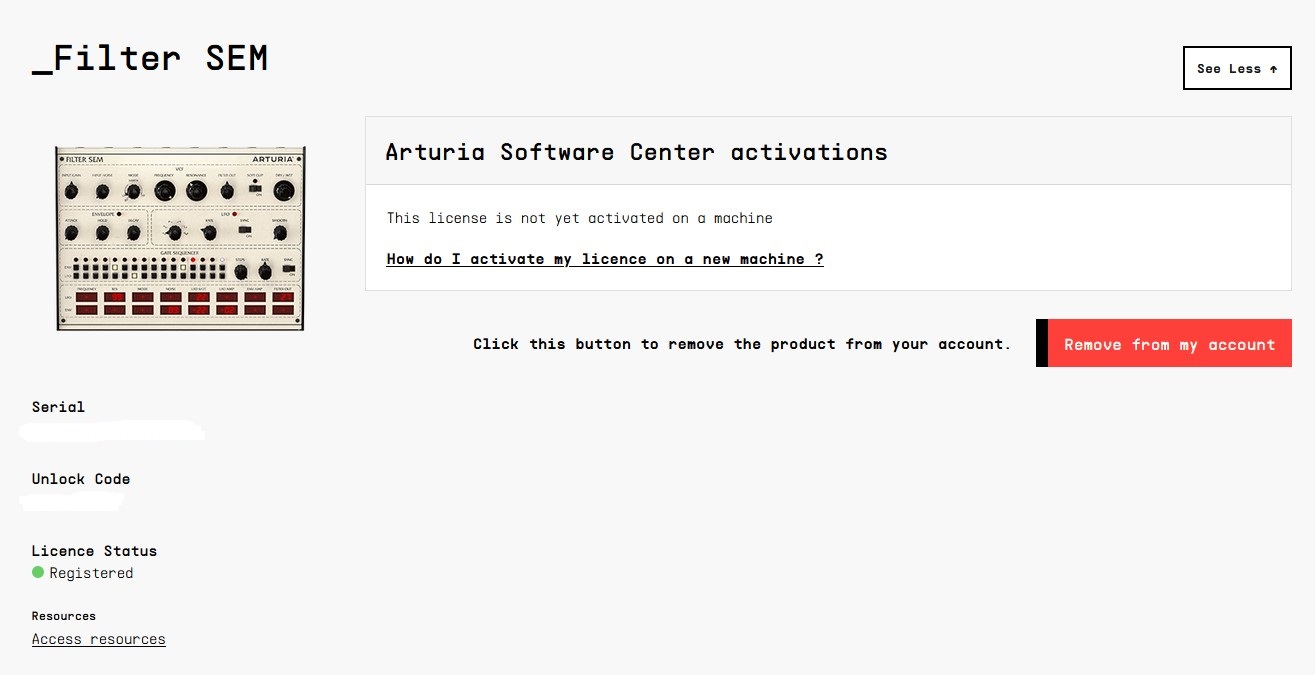This screenshot has width=1315, height=675.
Task: Enable the Sync switch in the LFO section
Action: [x=244, y=232]
